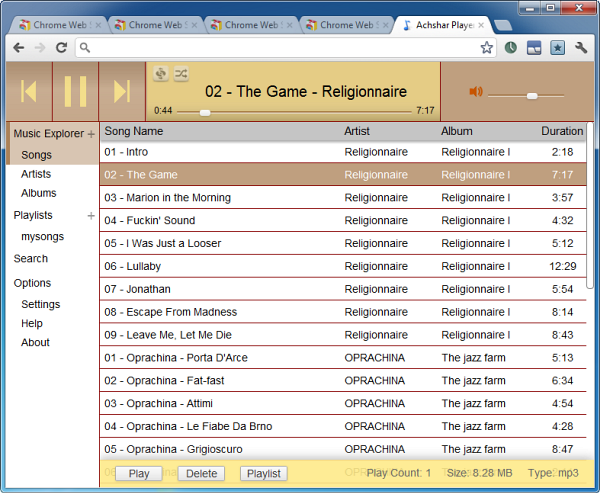
Task: Select song '01 - Intro'
Action: [343, 152]
